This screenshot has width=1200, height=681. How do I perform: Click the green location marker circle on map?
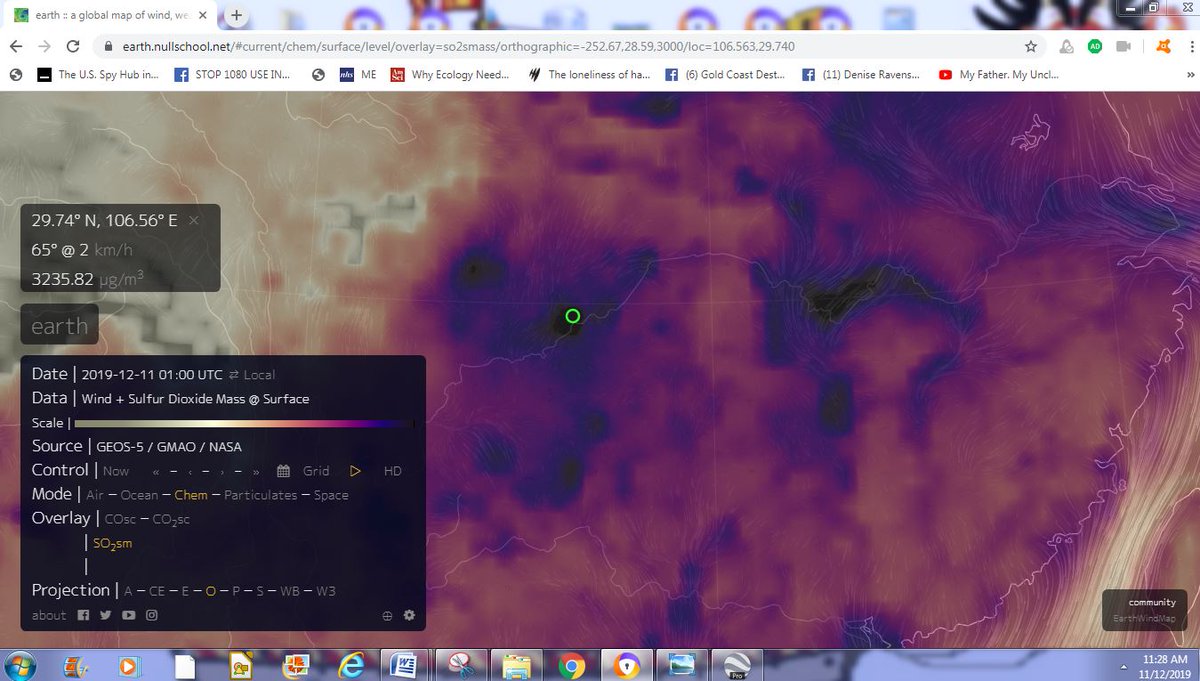pos(573,316)
